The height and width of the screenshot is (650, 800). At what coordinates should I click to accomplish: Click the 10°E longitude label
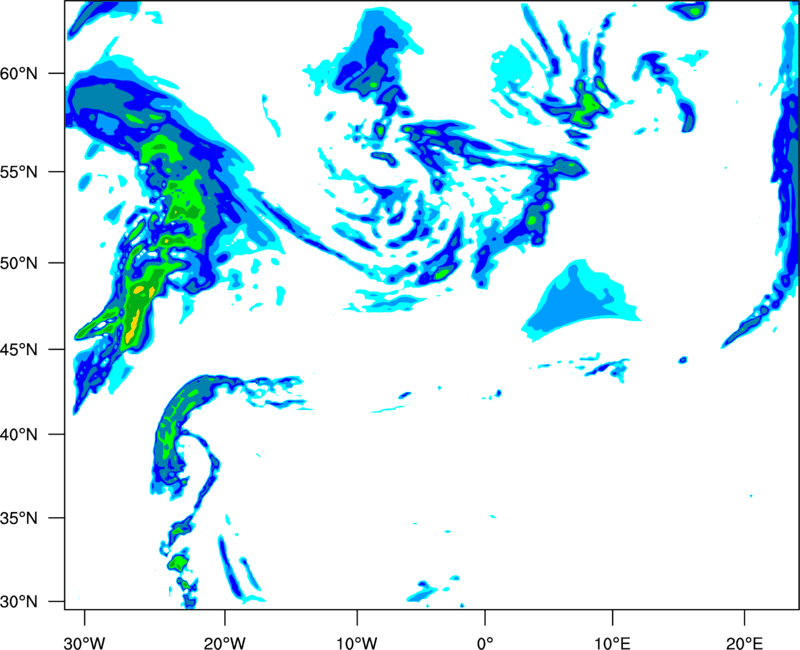612,643
